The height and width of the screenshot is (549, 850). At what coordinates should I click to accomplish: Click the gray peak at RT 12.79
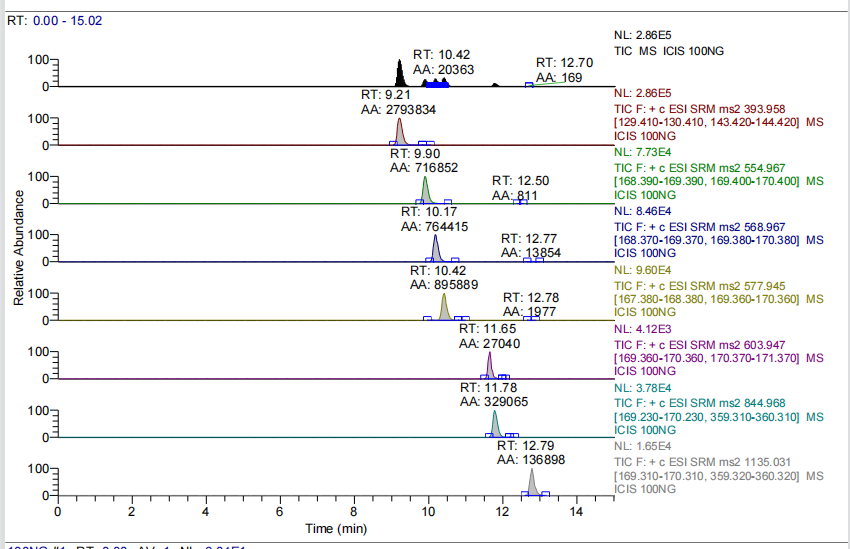(532, 482)
